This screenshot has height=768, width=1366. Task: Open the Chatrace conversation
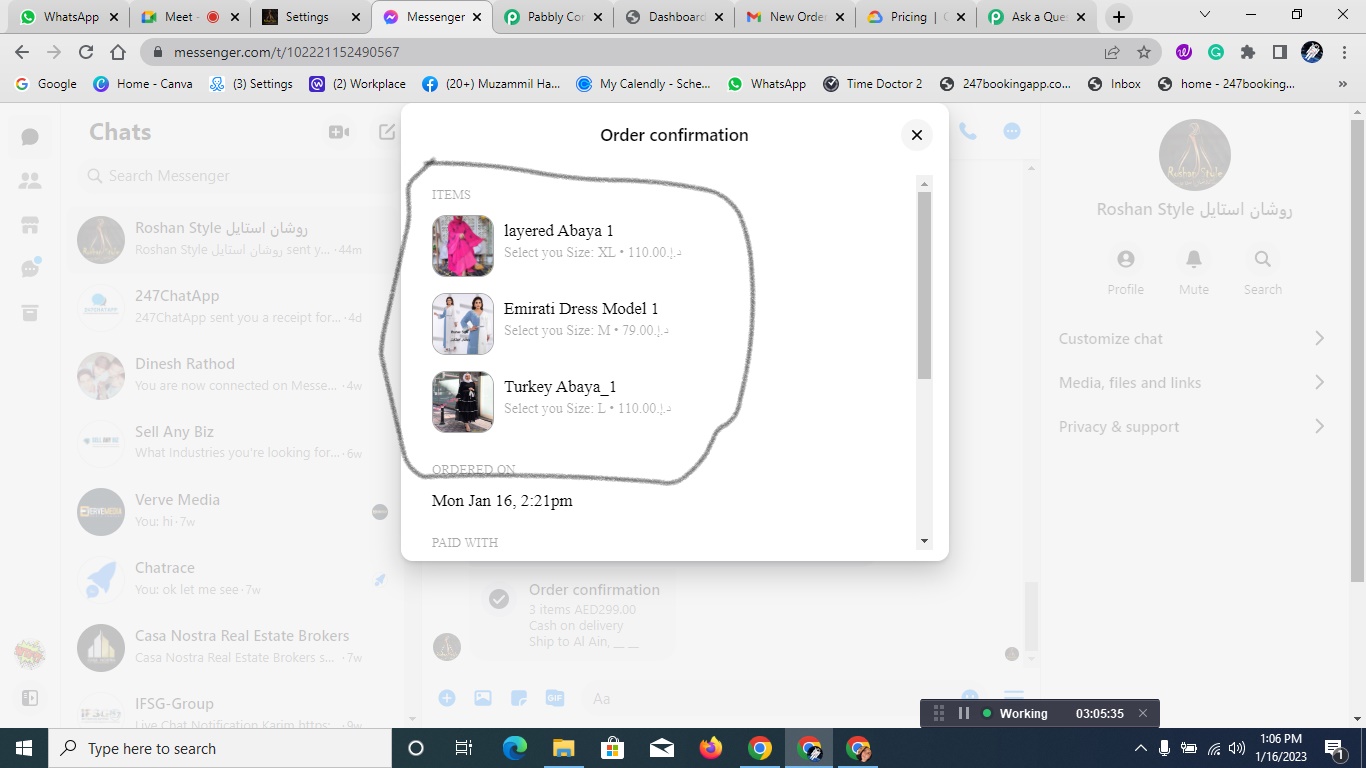pyautogui.click(x=236, y=578)
